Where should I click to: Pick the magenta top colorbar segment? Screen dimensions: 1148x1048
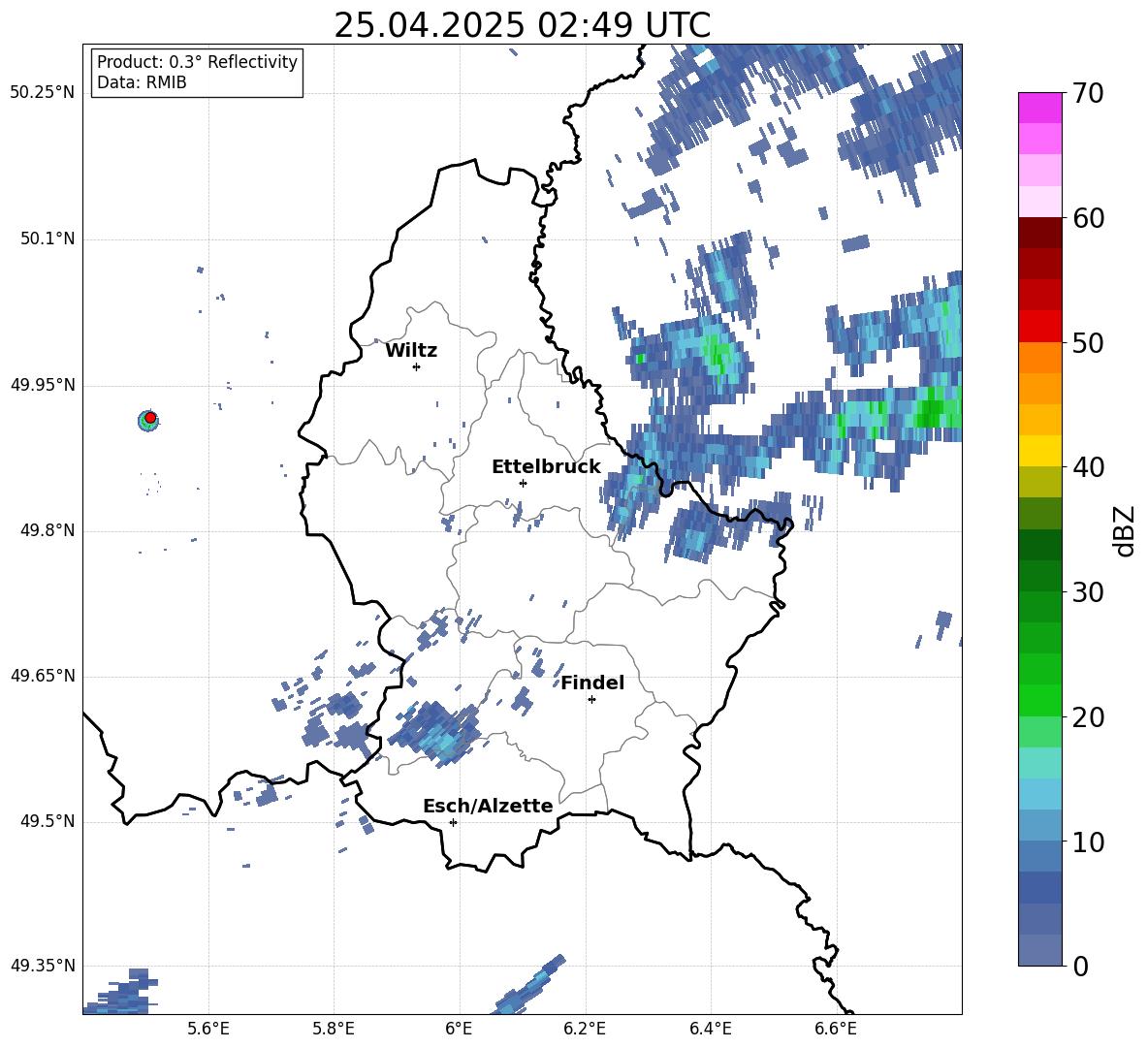1039,108
